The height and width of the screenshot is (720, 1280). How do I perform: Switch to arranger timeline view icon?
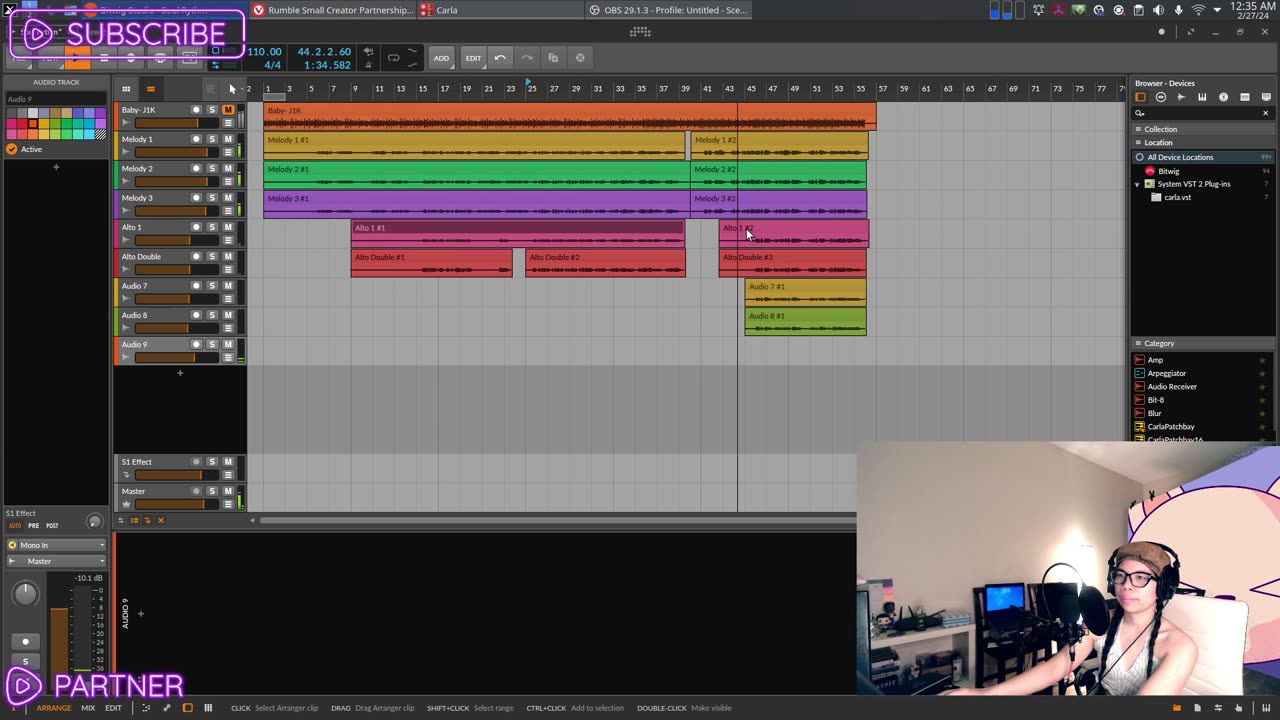(150, 89)
